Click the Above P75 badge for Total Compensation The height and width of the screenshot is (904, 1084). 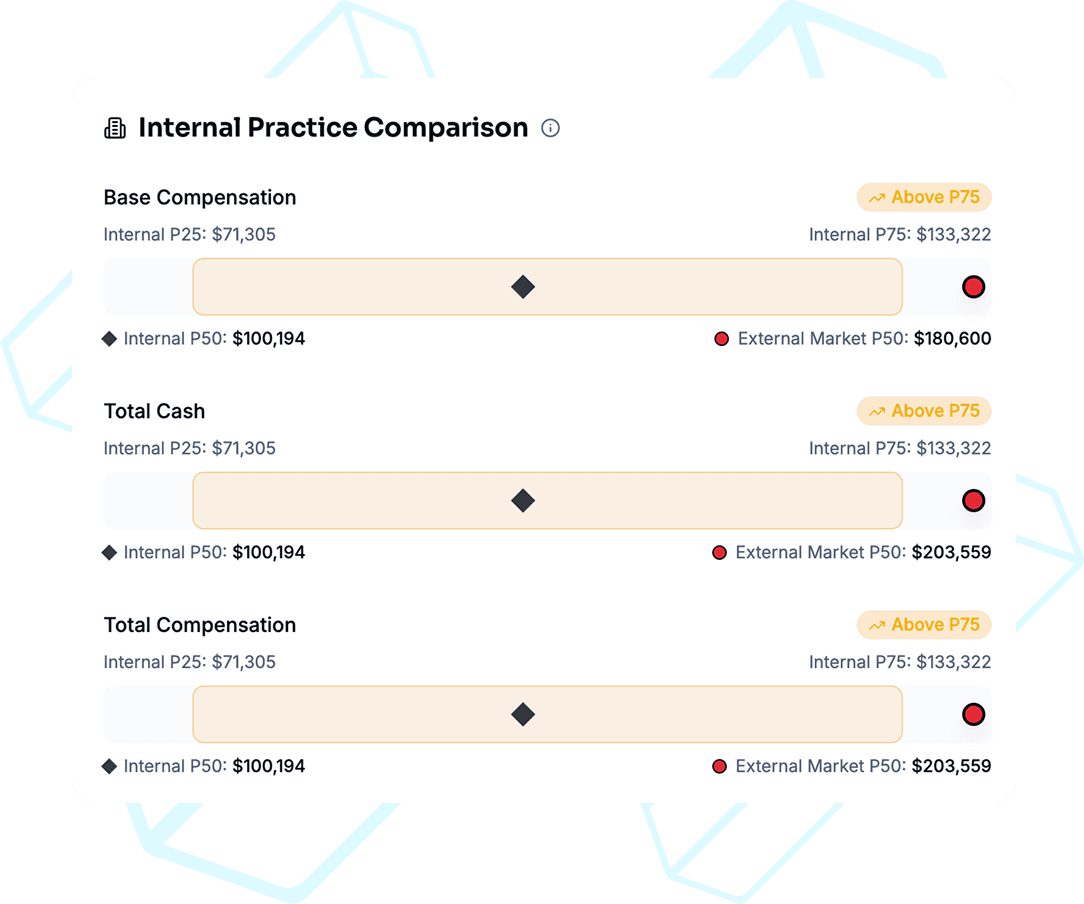[924, 625]
